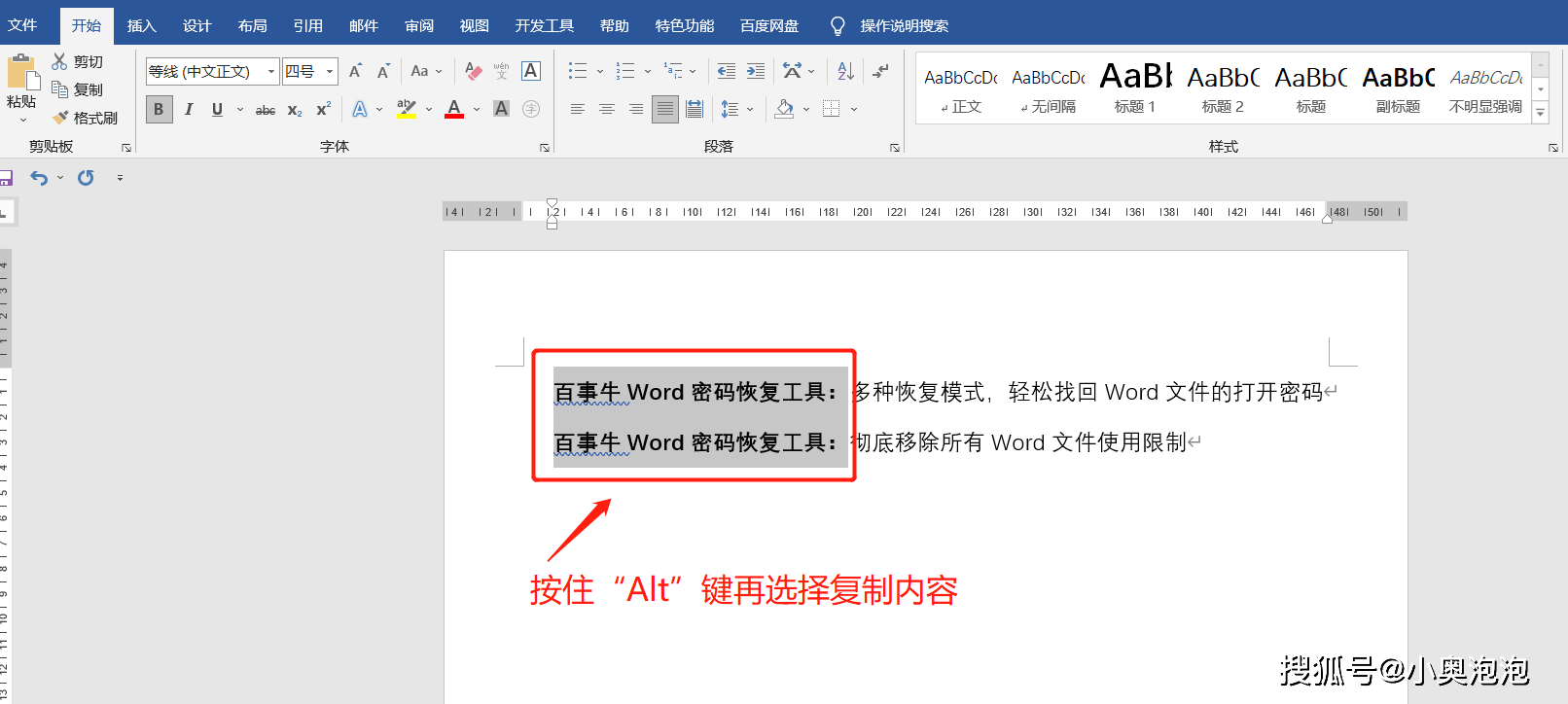Show paragraph marks icon
1568x704 pixels.
click(880, 71)
